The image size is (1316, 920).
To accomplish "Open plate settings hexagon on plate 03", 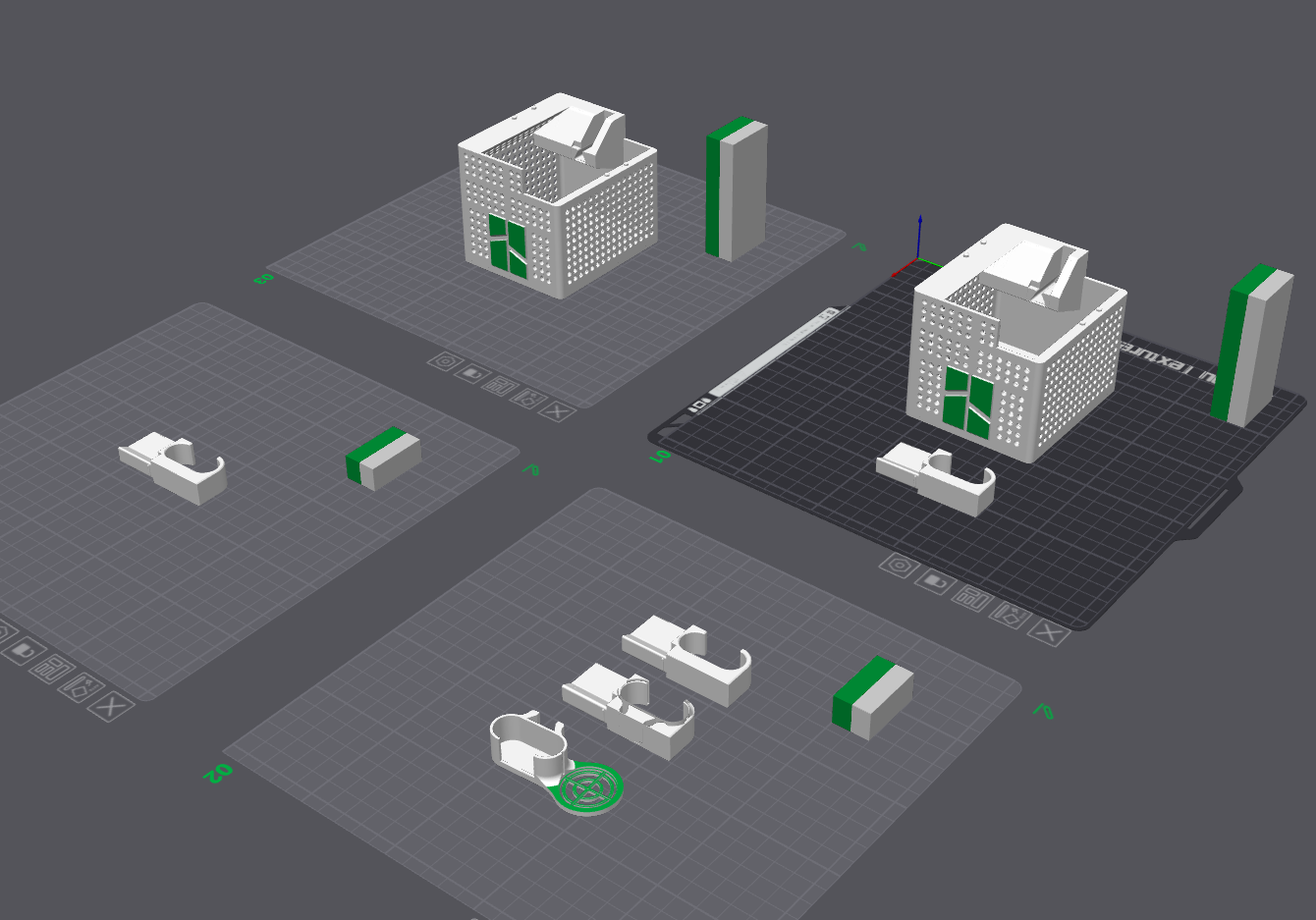I will 445,362.
